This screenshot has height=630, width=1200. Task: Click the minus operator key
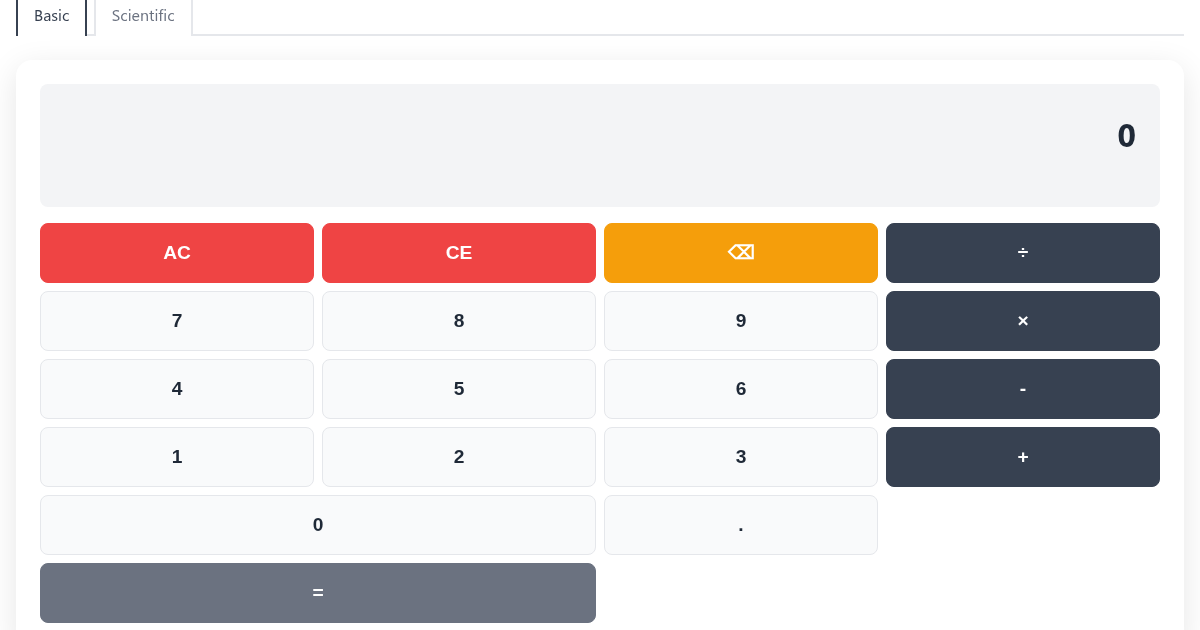[x=1022, y=389]
